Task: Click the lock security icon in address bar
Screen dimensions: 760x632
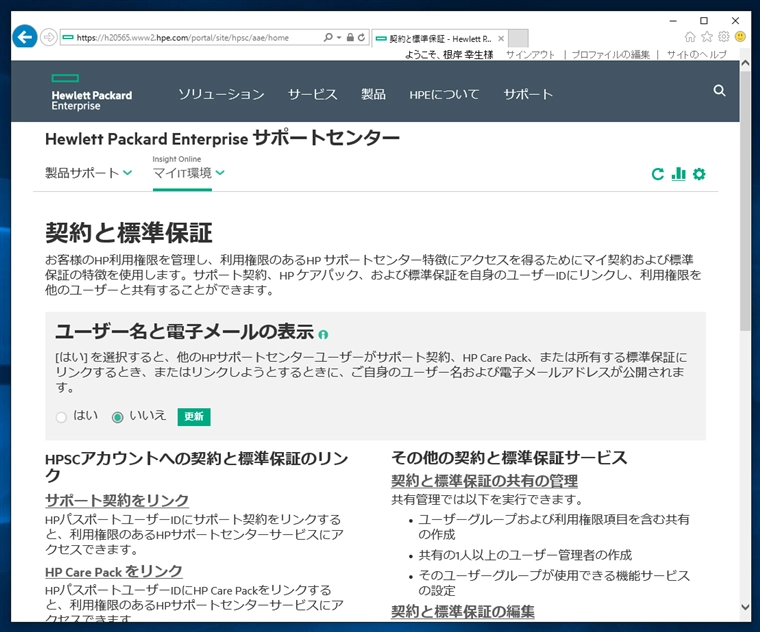Action: (x=350, y=37)
